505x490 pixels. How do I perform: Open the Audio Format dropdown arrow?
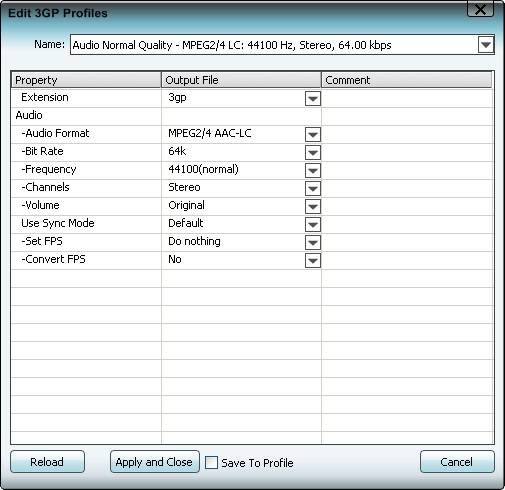click(313, 135)
